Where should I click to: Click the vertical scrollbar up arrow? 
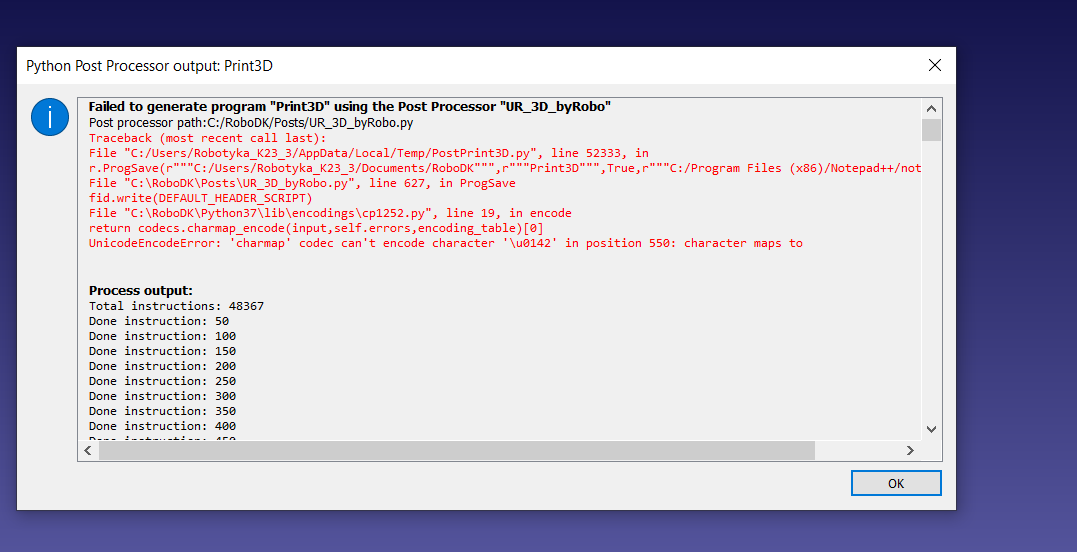(931, 108)
